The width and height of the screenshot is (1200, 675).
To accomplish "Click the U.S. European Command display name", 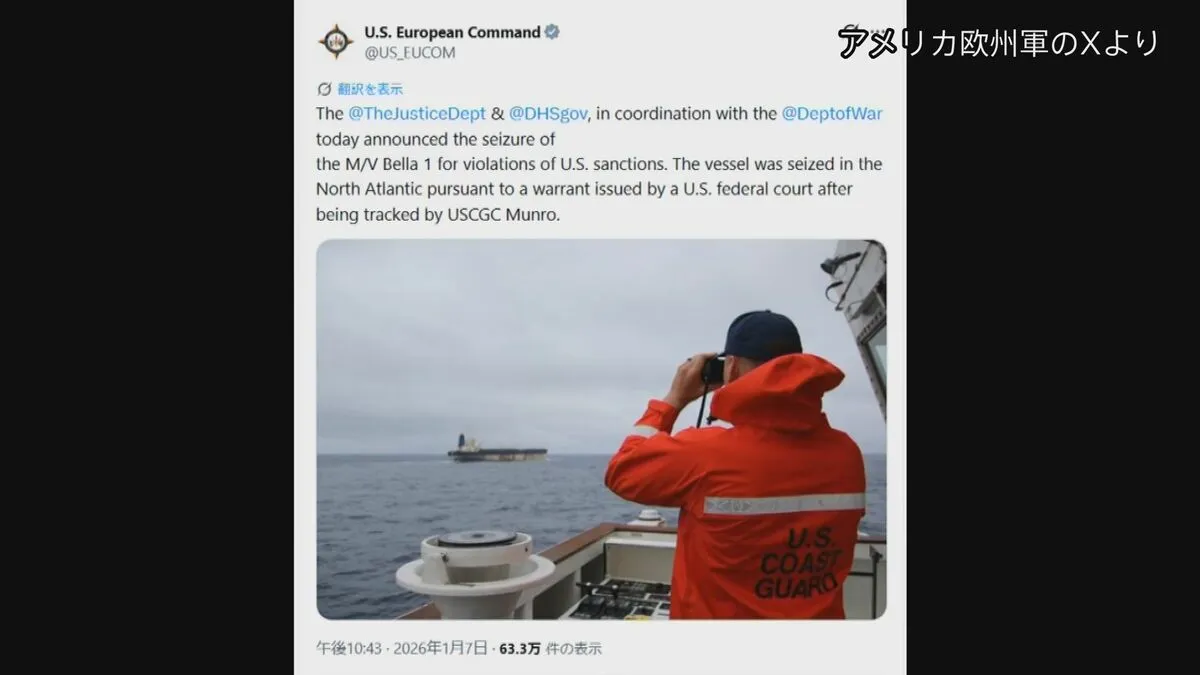I will (x=452, y=32).
